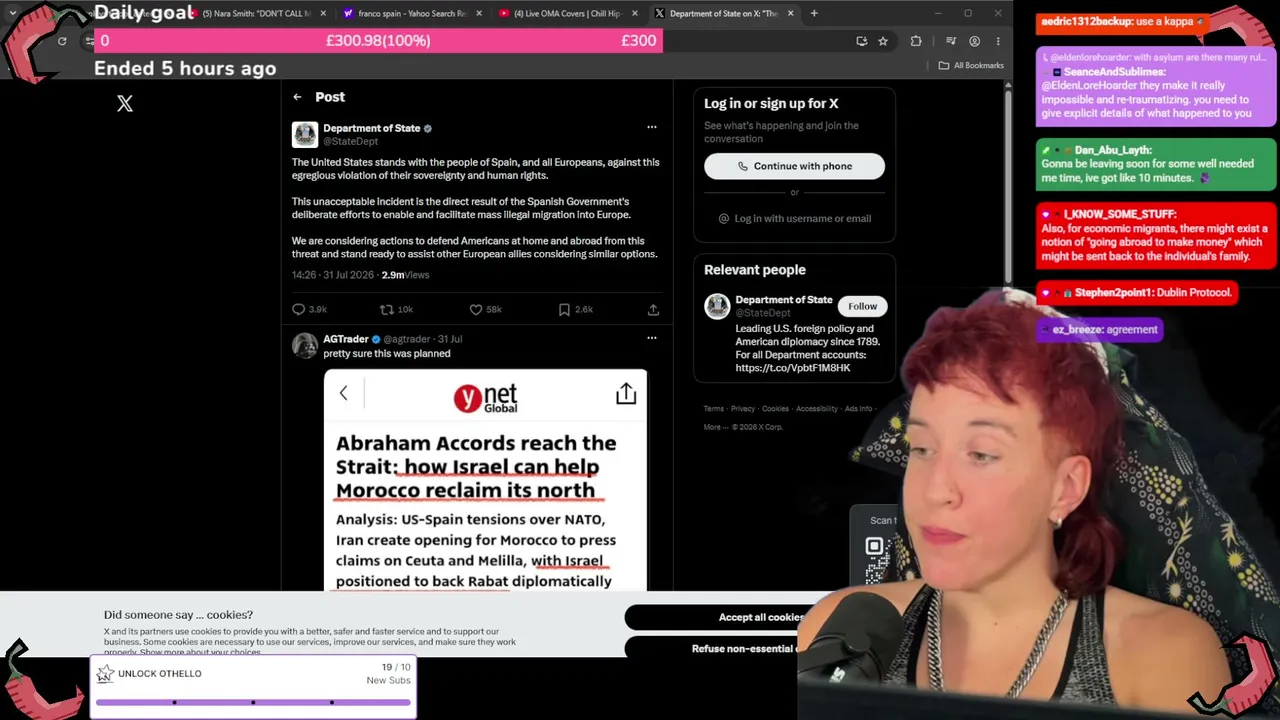Viewport: 1280px width, 720px height.
Task: Switch to the Nara Smith tab
Action: click(255, 13)
